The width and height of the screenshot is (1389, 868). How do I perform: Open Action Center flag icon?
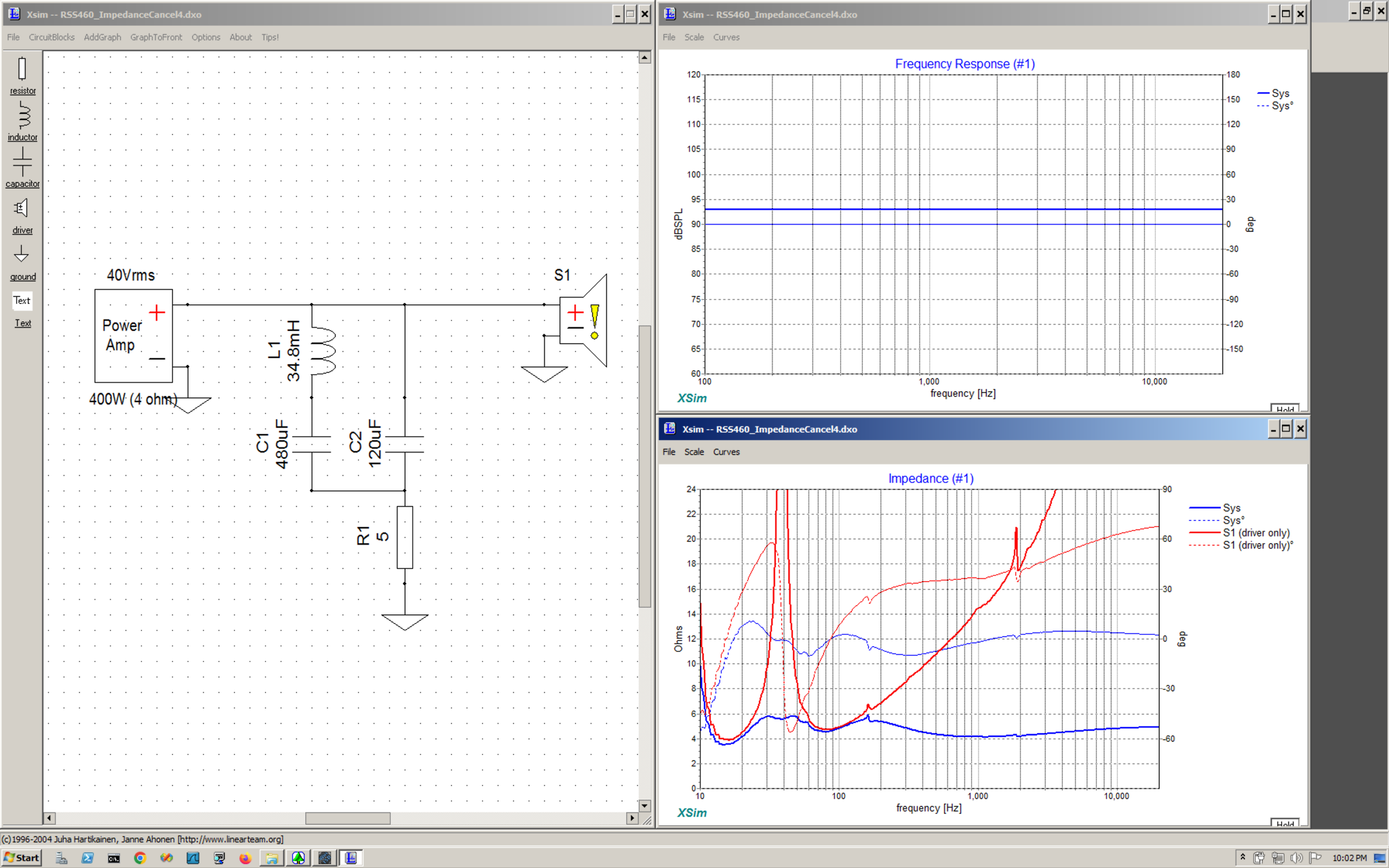click(x=1315, y=858)
